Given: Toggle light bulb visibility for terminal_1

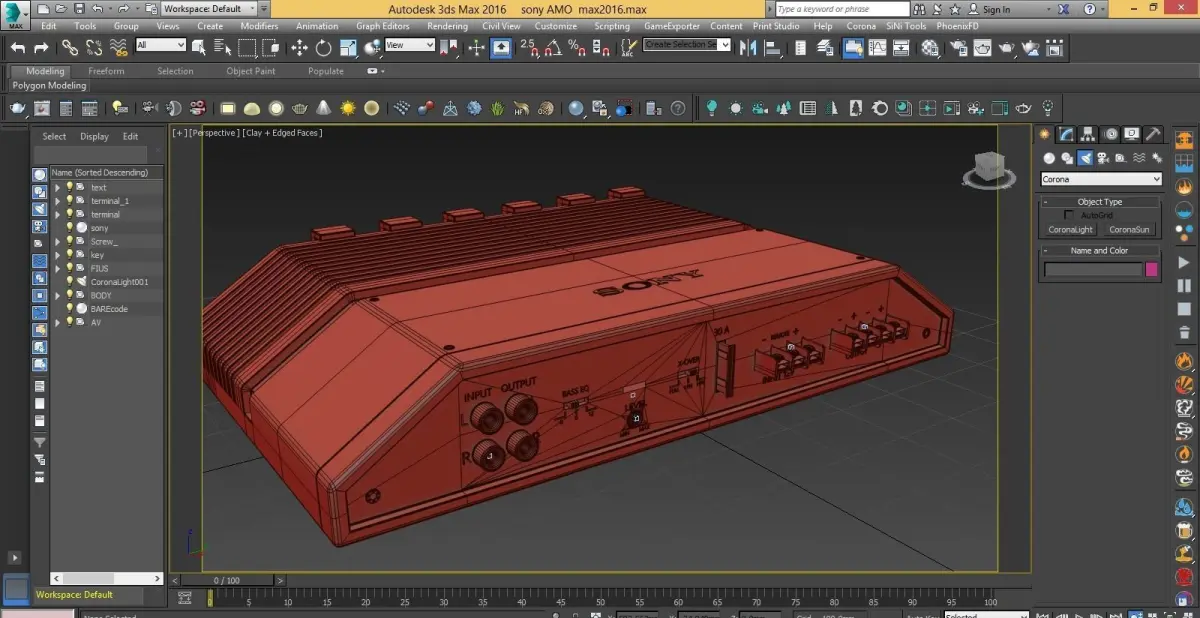Looking at the screenshot, I should tap(69, 200).
